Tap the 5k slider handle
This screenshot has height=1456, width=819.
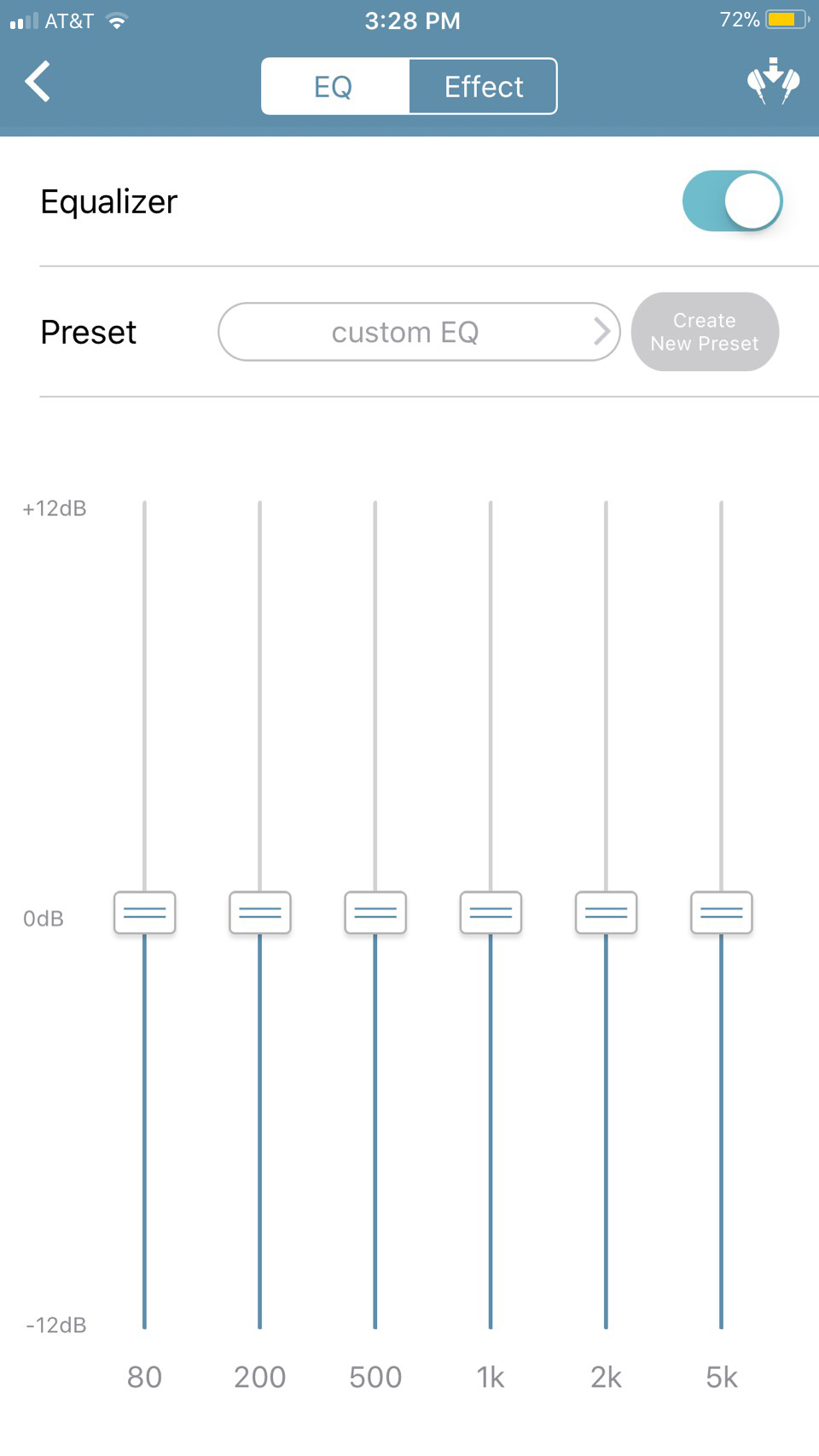click(x=722, y=913)
